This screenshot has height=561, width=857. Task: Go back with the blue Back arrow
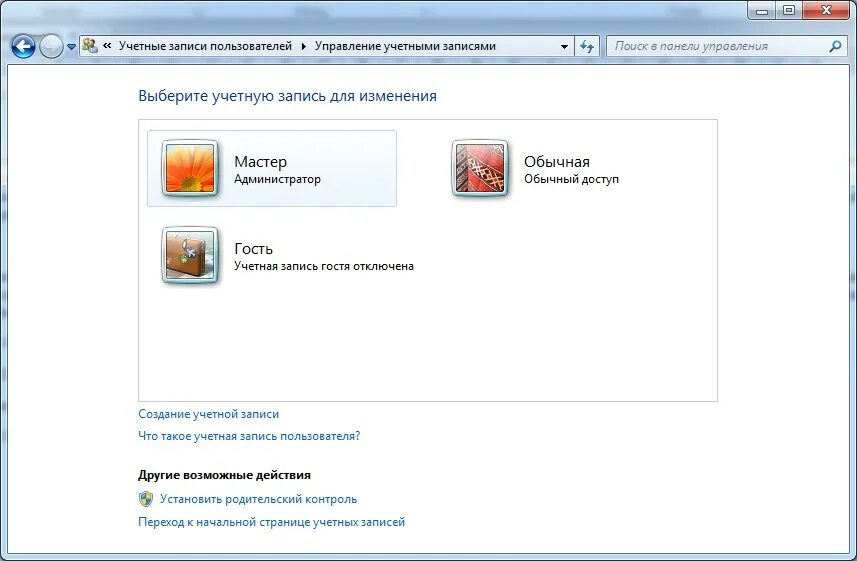coord(23,46)
